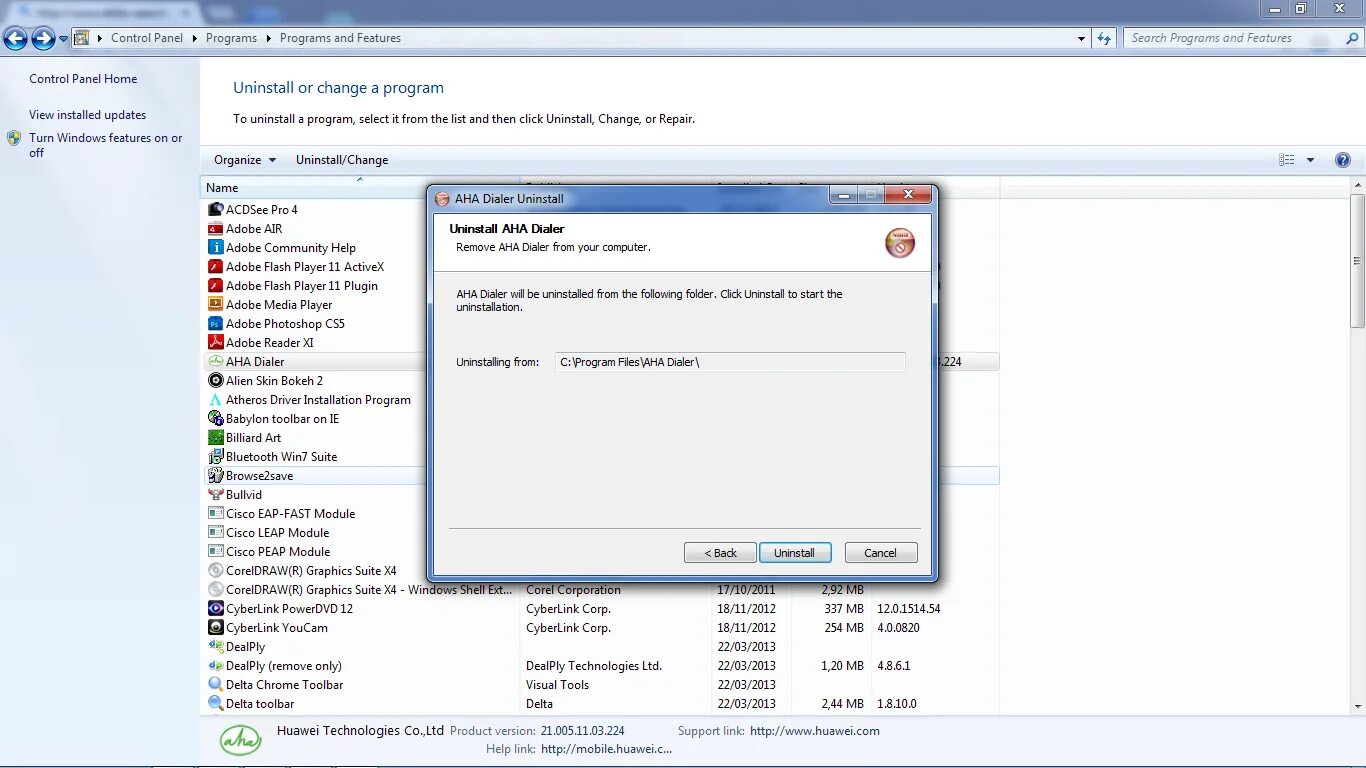1366x768 pixels.
Task: Open the view options dropdown arrow
Action: tap(1310, 160)
